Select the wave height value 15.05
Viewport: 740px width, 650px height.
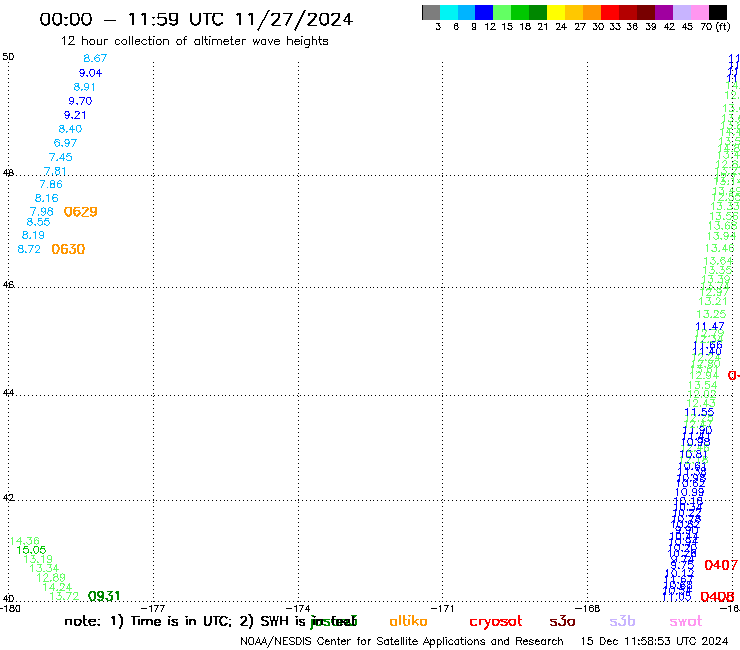coord(31,550)
